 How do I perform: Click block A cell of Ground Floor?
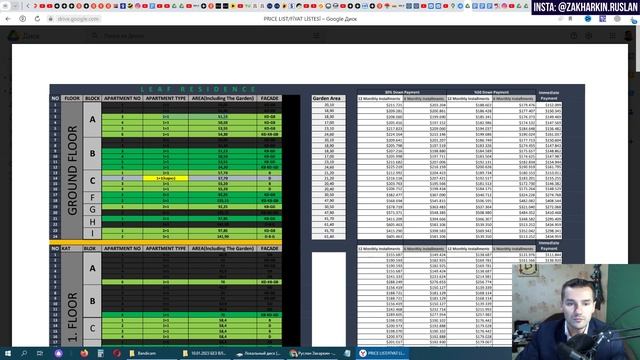tap(92, 119)
